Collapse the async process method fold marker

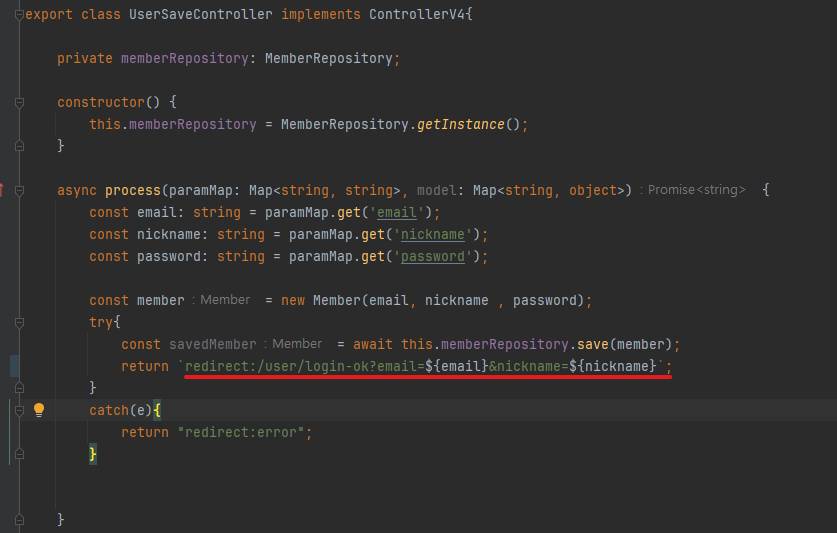(x=19, y=190)
